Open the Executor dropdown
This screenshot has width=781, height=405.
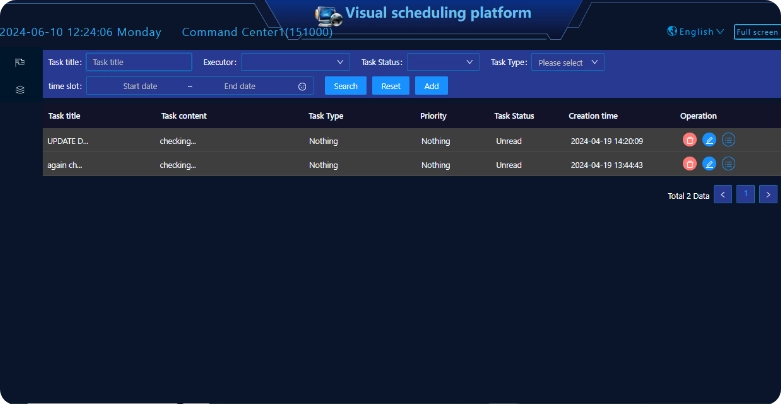295,62
